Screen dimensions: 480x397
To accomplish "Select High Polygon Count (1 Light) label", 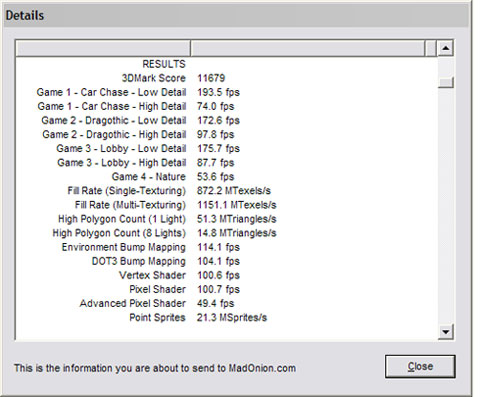I will (122, 219).
